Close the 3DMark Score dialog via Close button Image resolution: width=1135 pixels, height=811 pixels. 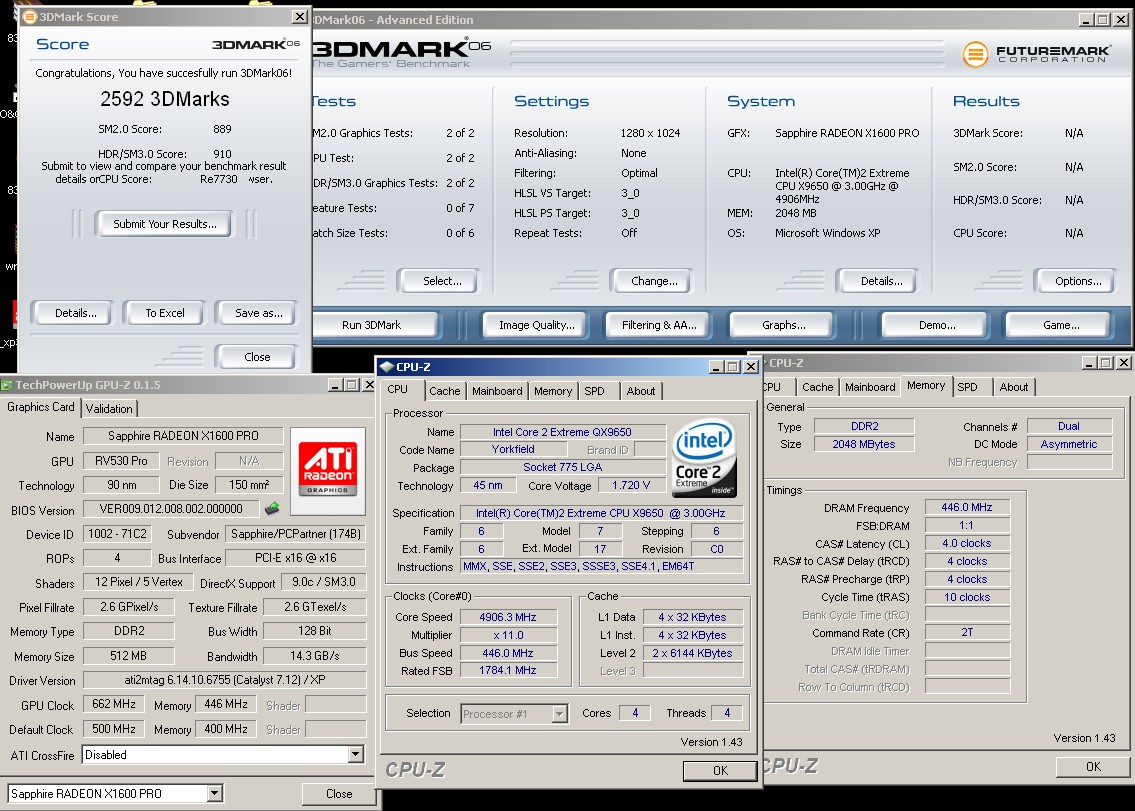pos(257,357)
